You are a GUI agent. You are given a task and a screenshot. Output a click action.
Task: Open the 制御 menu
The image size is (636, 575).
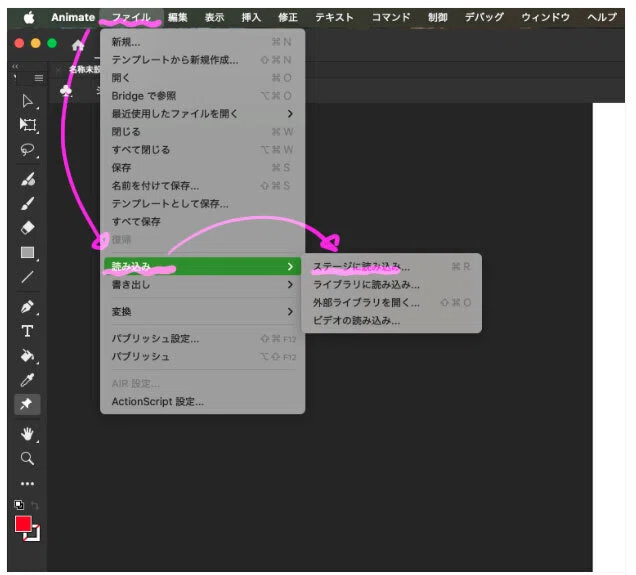438,17
